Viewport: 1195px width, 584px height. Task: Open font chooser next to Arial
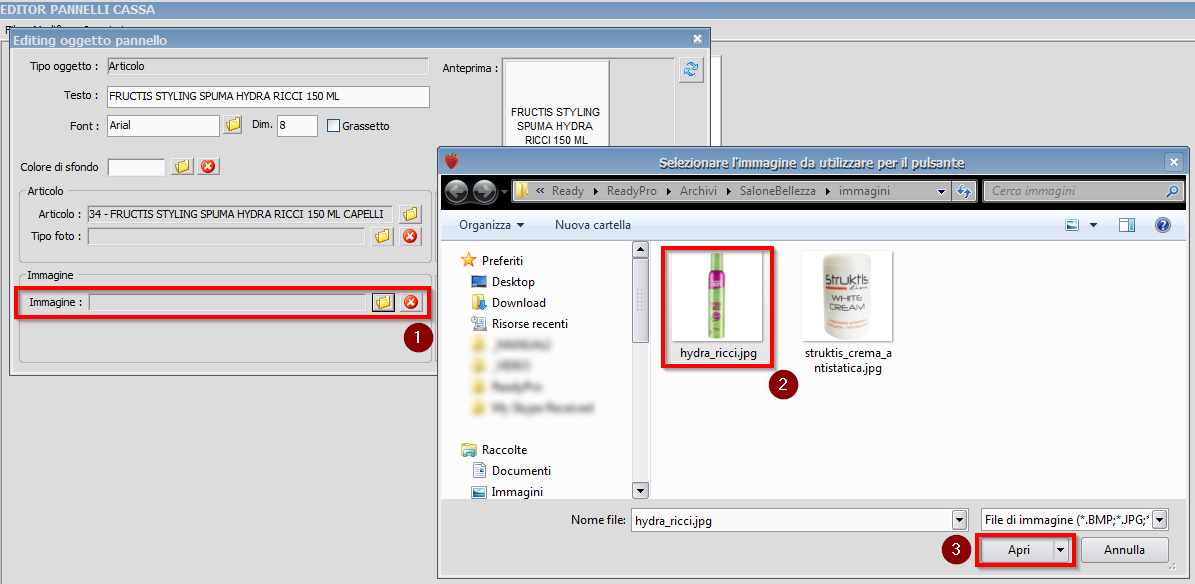click(x=232, y=125)
